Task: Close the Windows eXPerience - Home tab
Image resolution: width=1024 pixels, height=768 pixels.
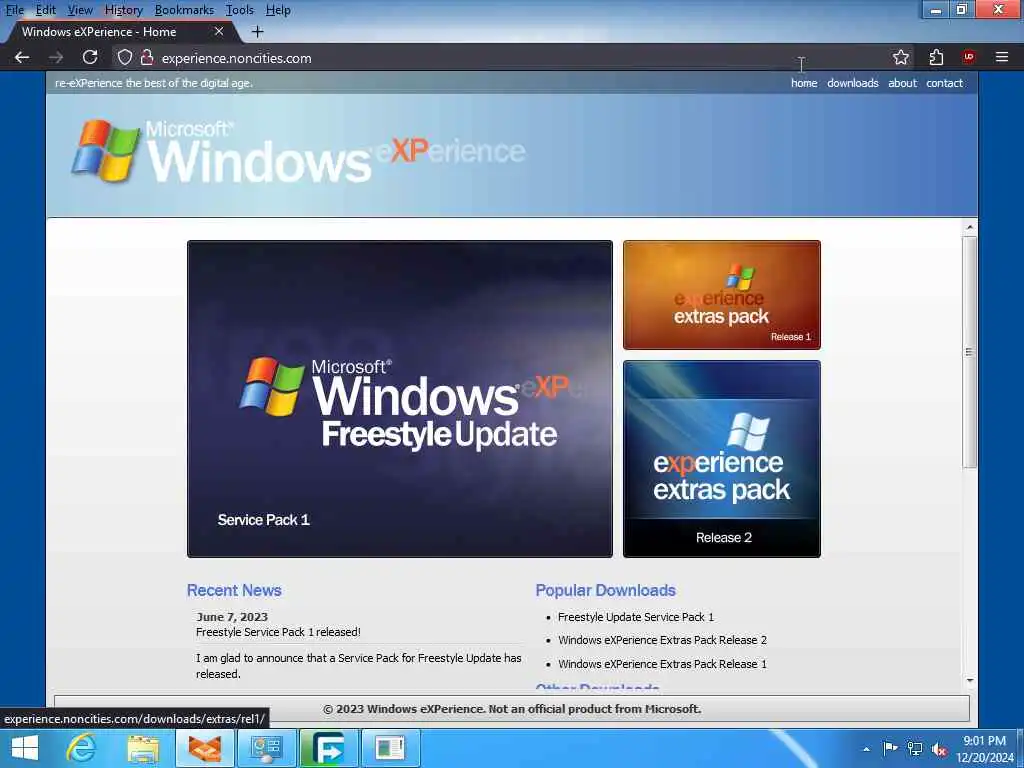Action: 219,31
